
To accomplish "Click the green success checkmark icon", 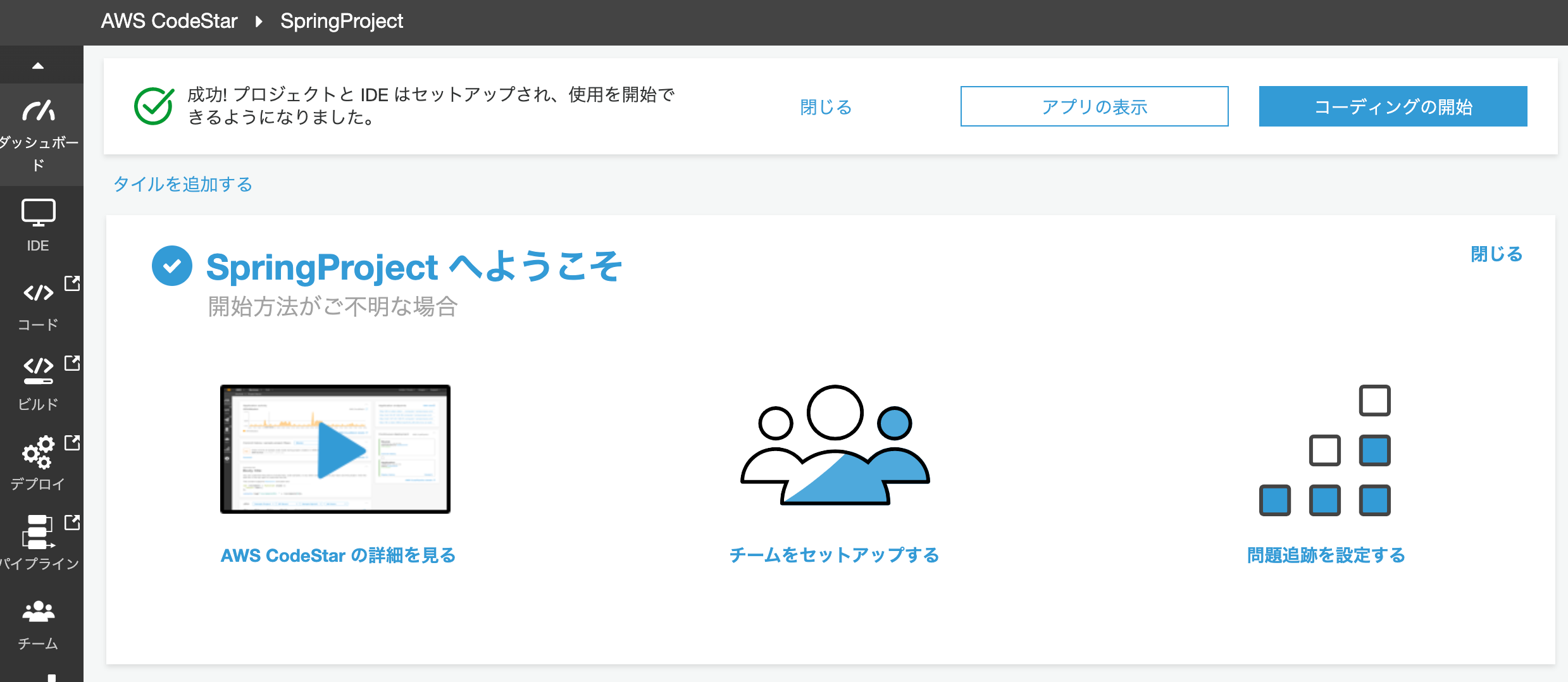I will click(154, 106).
